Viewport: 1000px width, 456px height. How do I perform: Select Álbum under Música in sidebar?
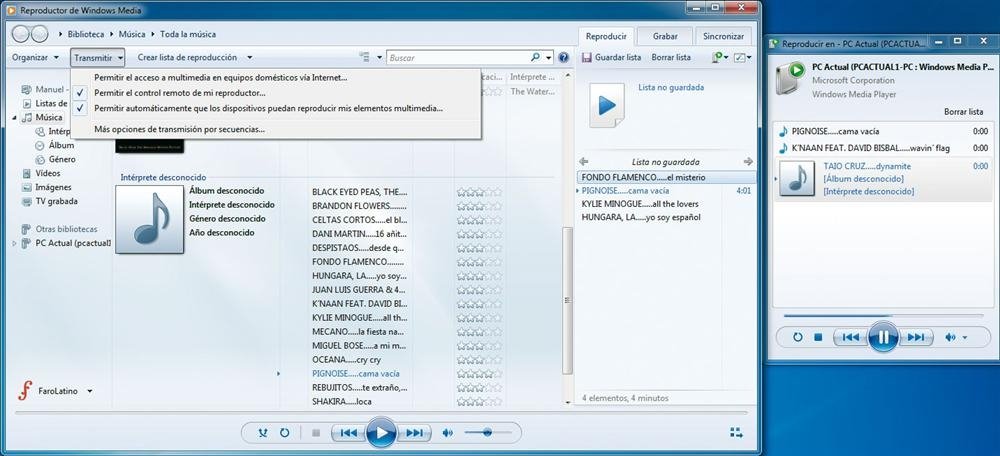(x=61, y=145)
